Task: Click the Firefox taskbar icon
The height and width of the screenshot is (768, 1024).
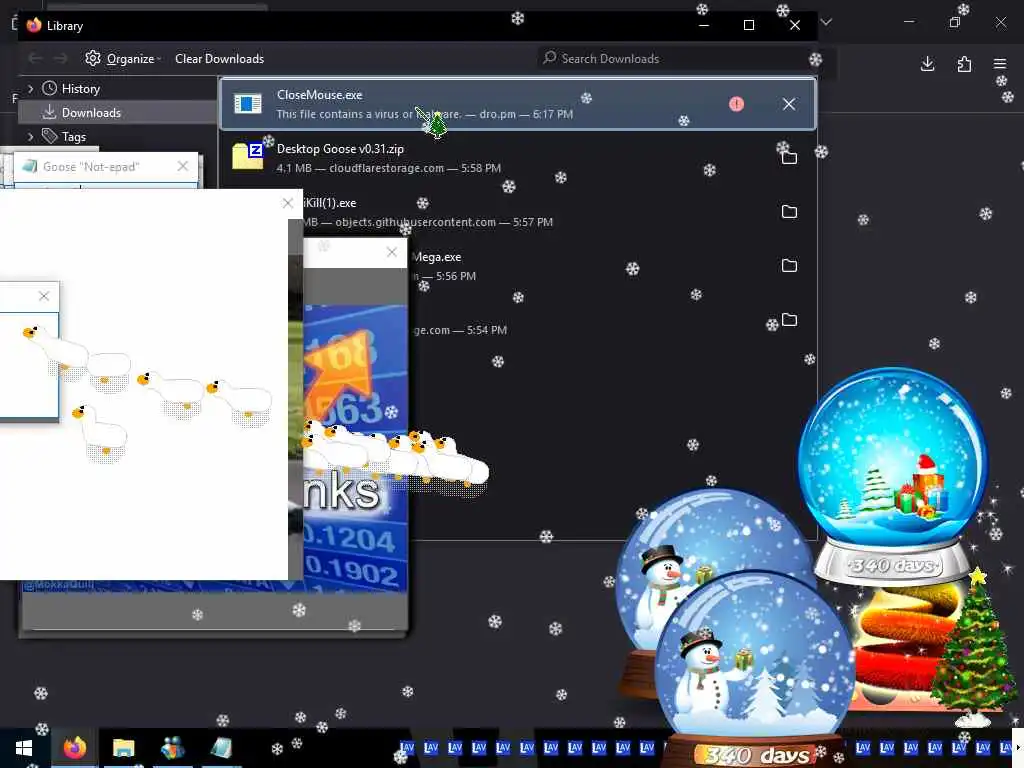Action: (74, 748)
